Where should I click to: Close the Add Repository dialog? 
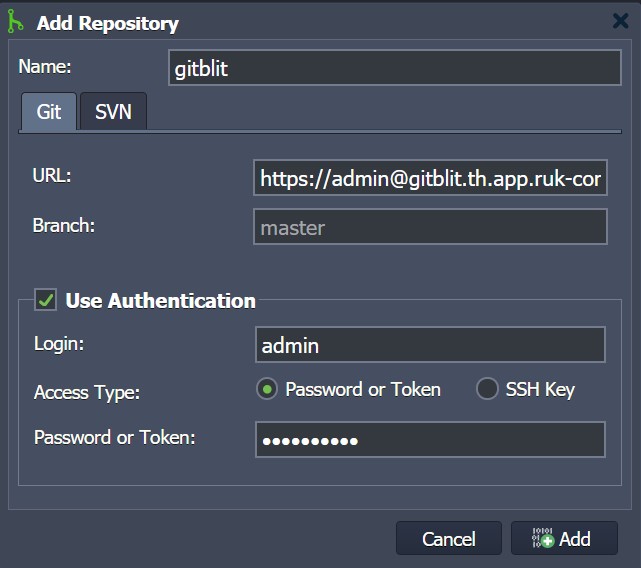coord(621,20)
